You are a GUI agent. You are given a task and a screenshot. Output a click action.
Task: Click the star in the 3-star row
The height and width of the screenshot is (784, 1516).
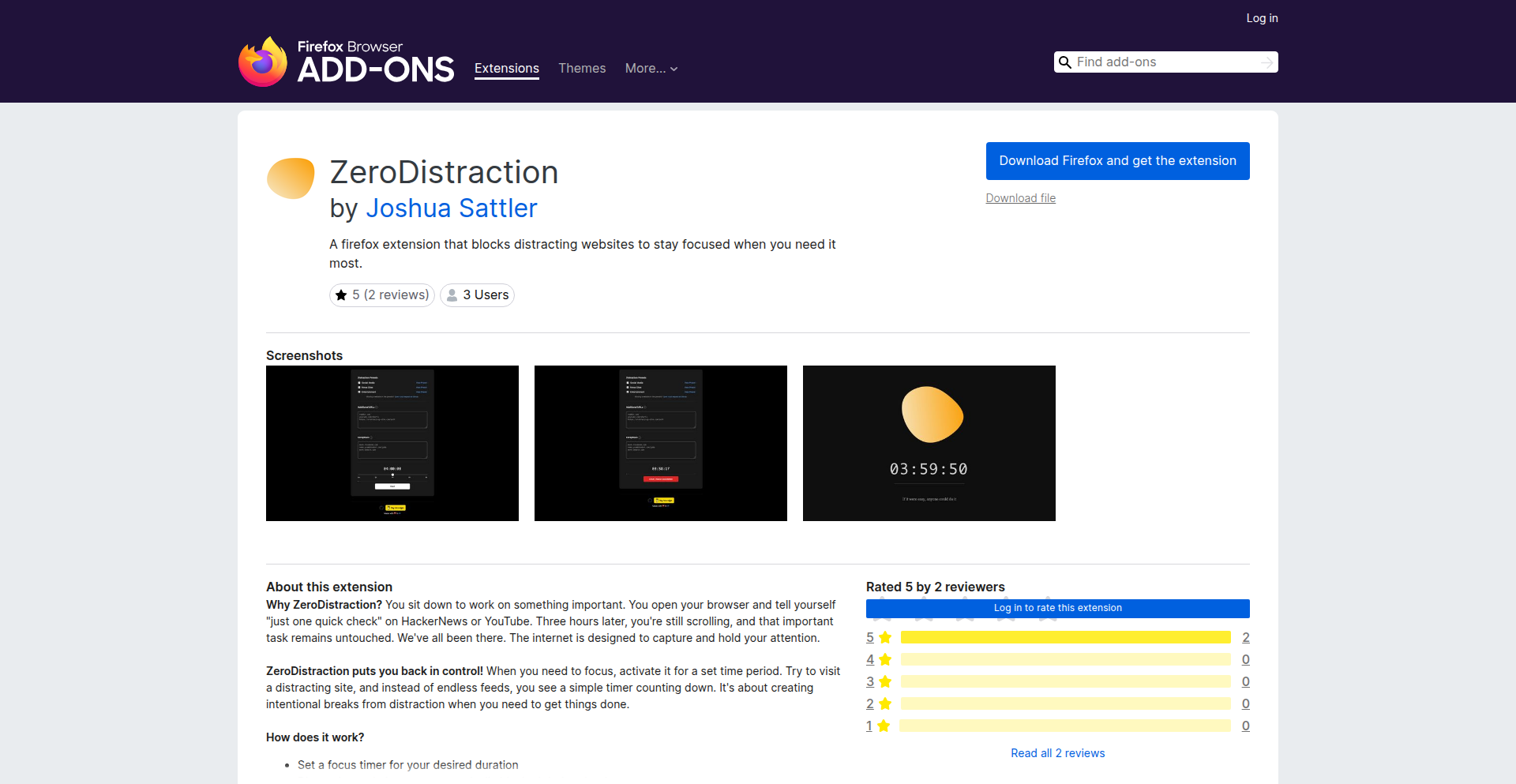click(885, 681)
